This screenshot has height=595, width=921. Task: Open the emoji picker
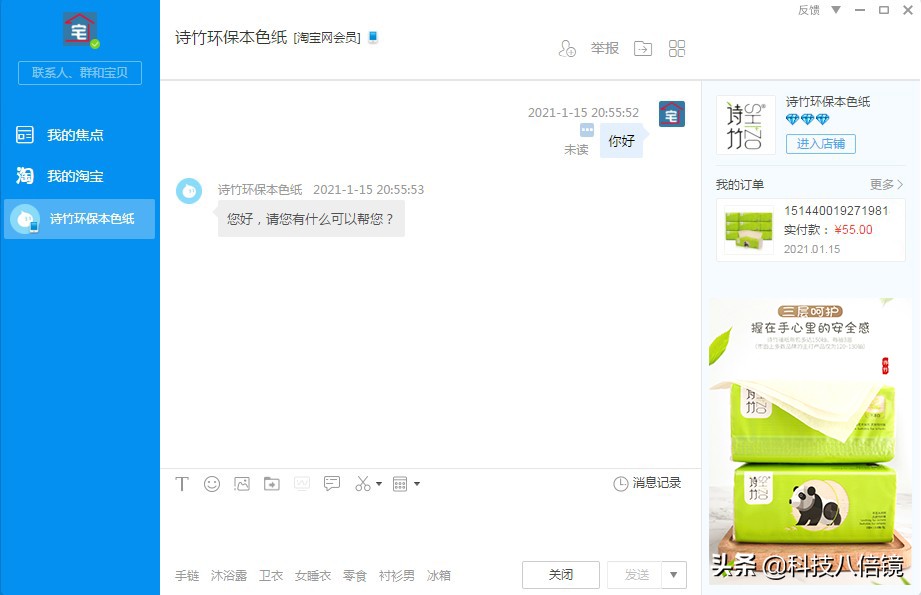coord(212,483)
